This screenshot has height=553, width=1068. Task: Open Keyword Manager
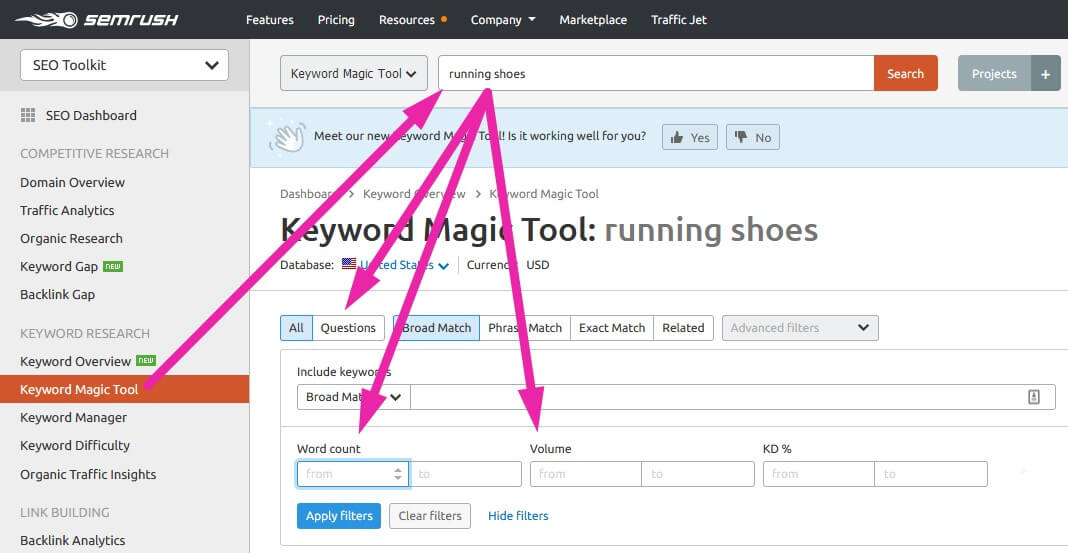pos(74,417)
